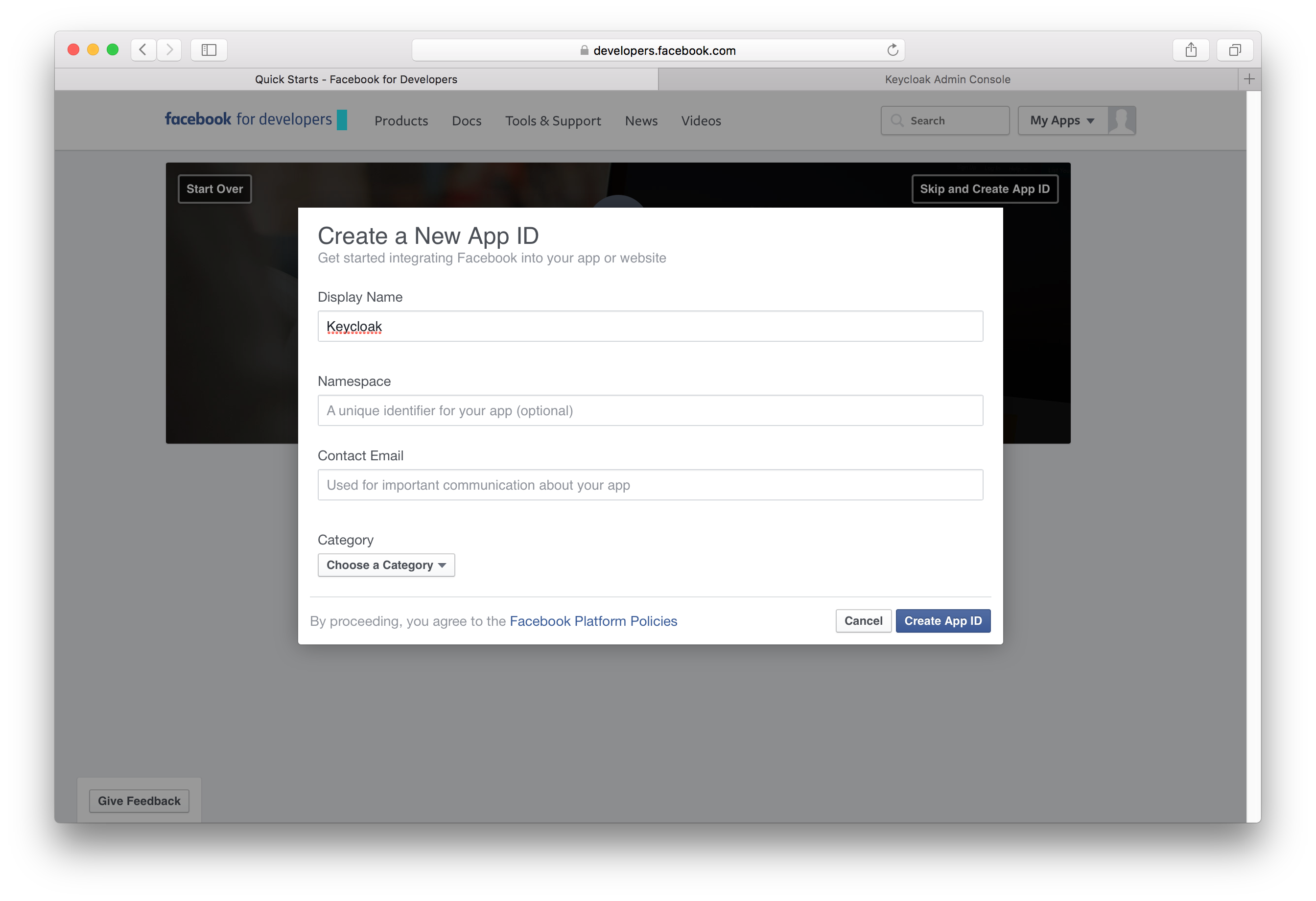Viewport: 1316px width, 901px height.
Task: Click the Contact Email input field
Action: coord(650,485)
